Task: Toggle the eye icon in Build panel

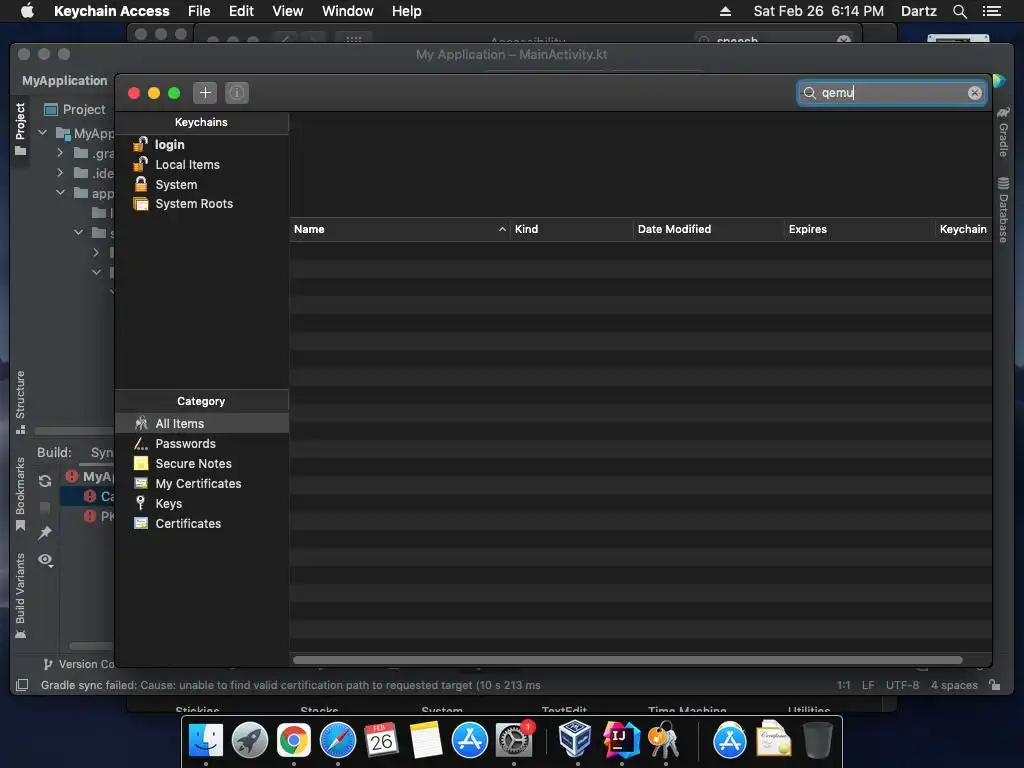Action: 45,560
